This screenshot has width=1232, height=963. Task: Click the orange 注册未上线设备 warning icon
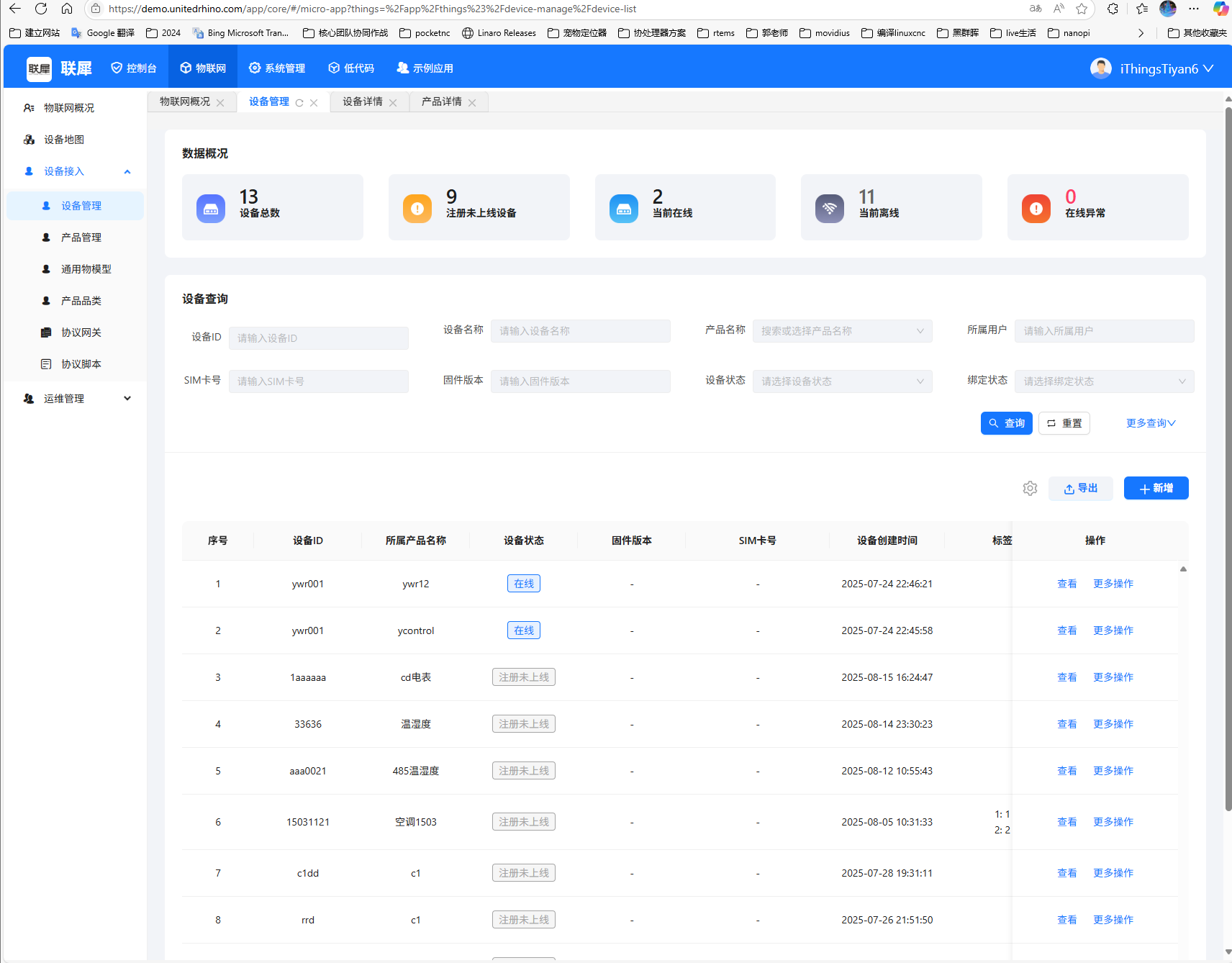[x=417, y=209]
